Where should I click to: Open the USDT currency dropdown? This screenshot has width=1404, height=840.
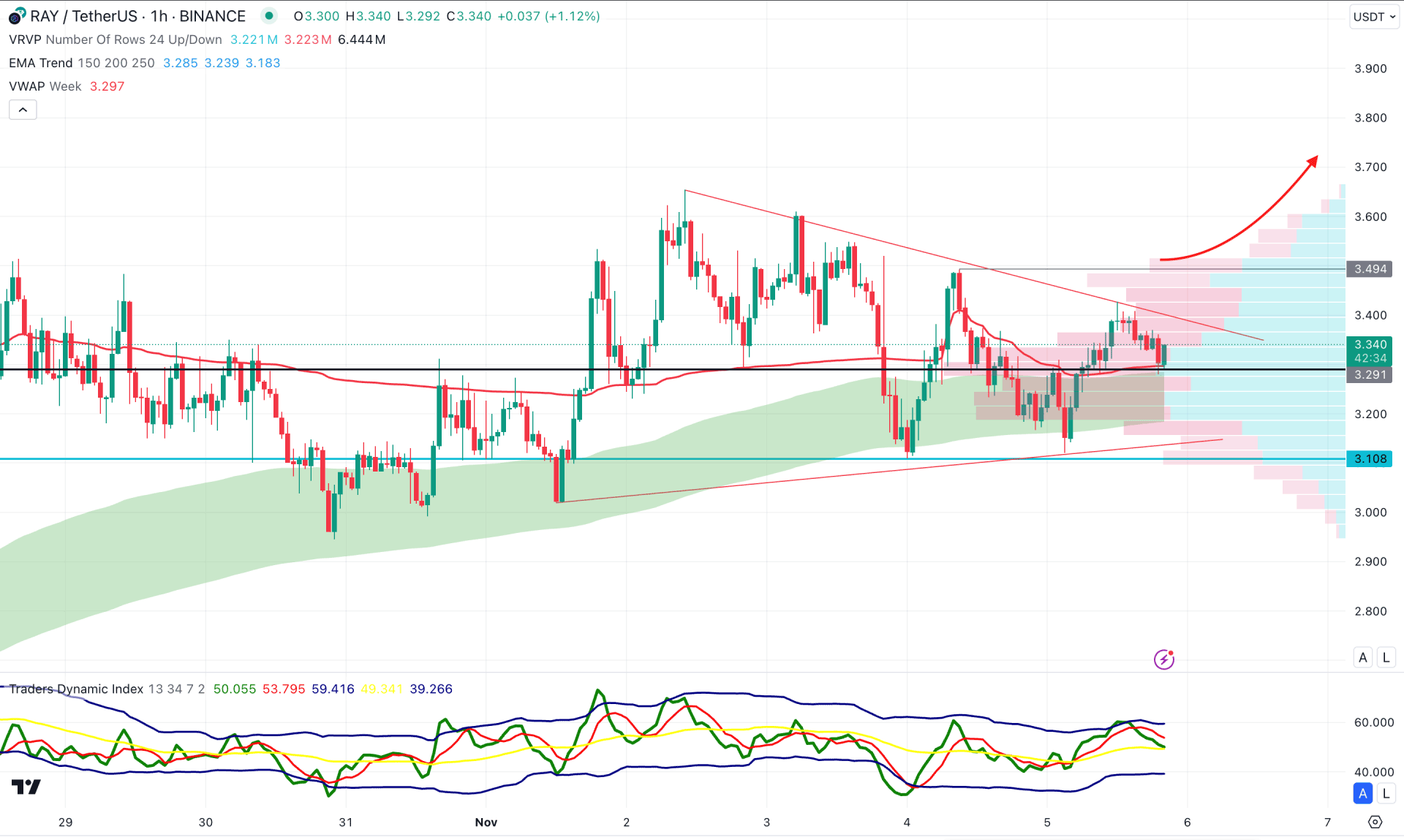pos(1374,16)
